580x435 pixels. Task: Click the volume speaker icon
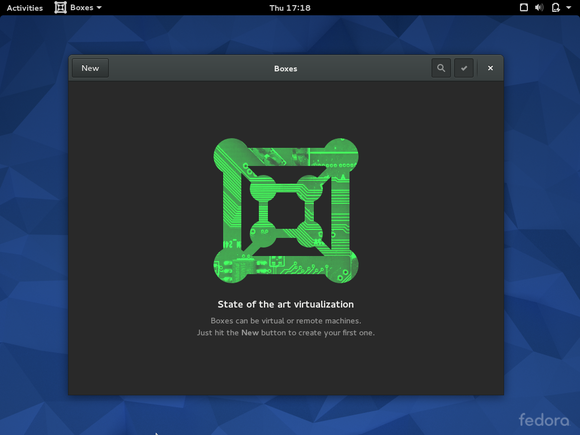[539, 7]
